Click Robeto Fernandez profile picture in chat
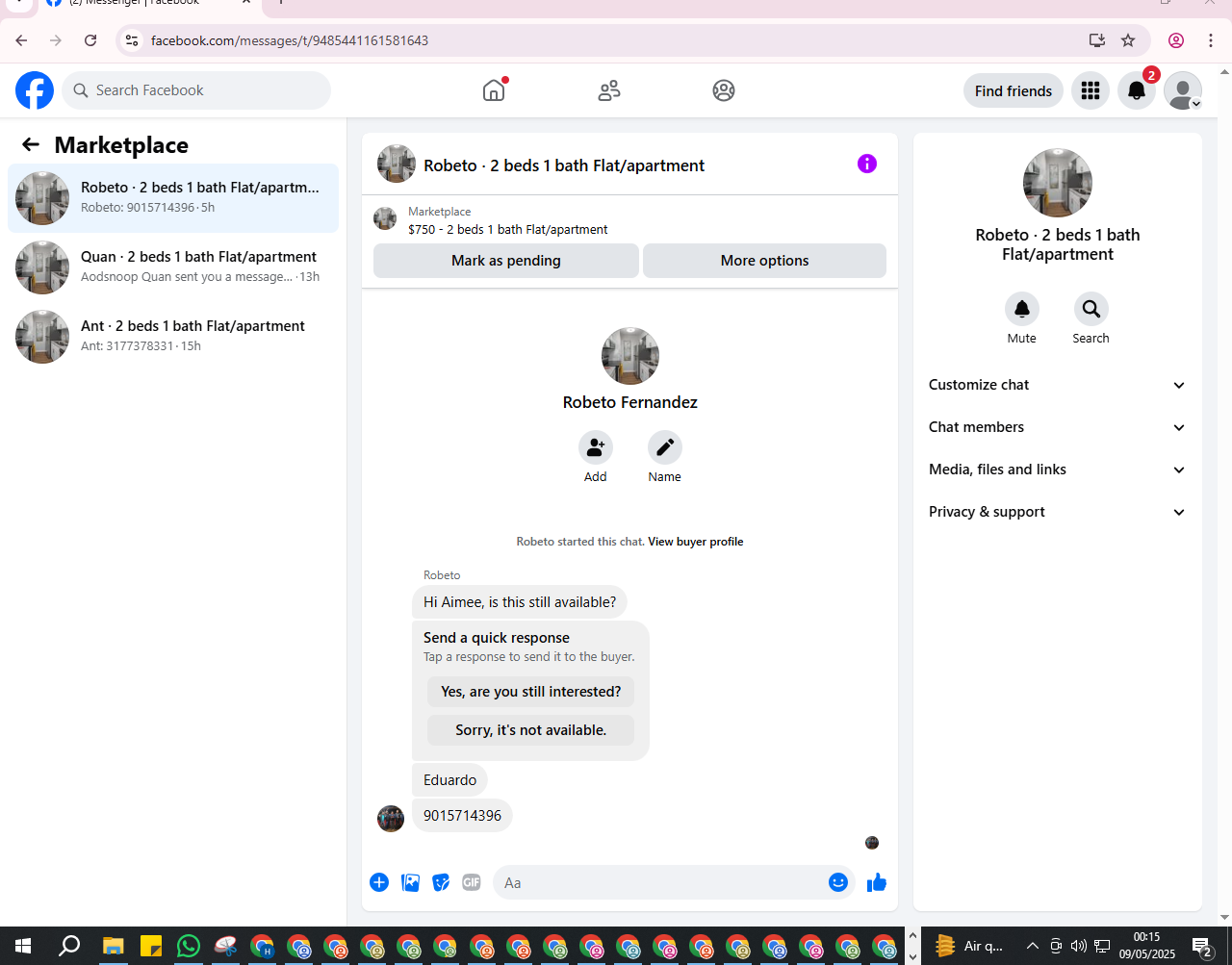The image size is (1232, 965). tap(630, 356)
